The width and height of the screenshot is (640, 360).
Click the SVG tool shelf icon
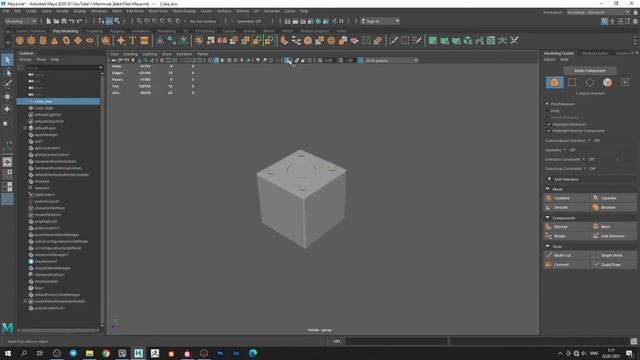[x=144, y=40]
